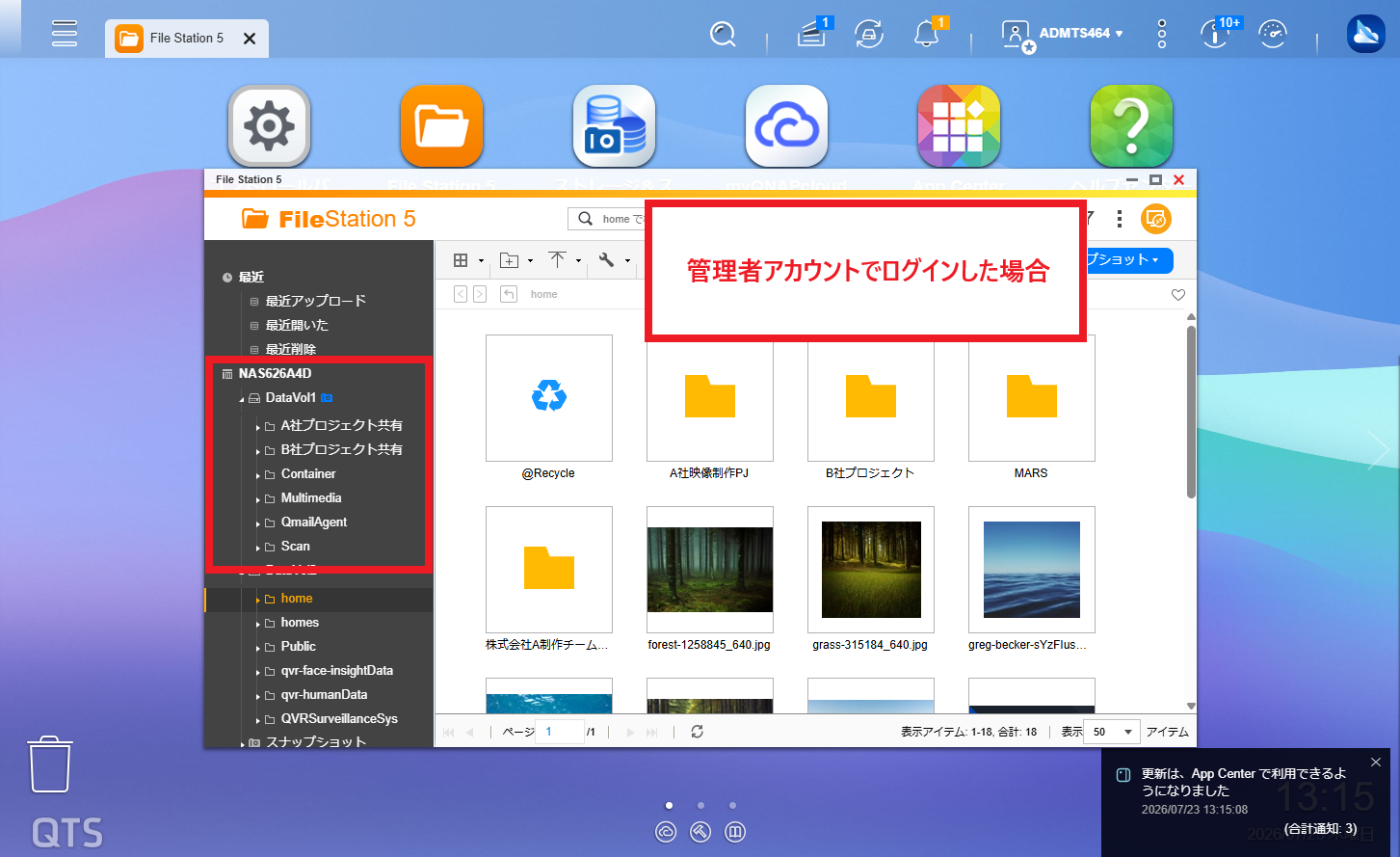
Task: Click the File Station vertical scrollbar
Action: coord(1191,413)
